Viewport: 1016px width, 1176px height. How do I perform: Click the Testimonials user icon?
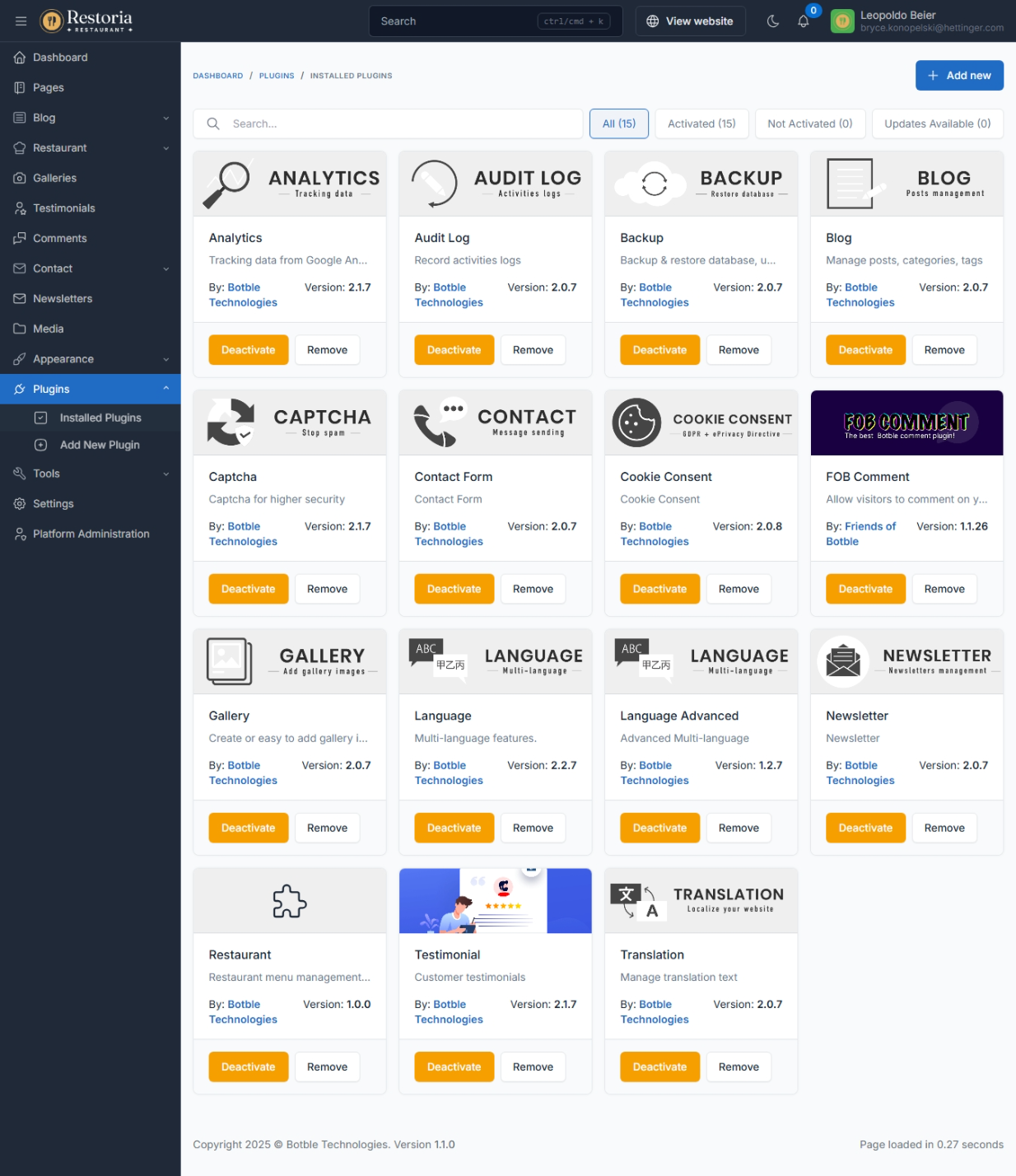coord(20,208)
